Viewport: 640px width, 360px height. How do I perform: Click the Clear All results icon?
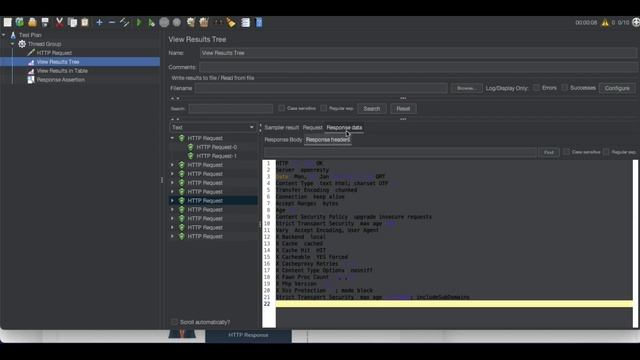pos(204,22)
